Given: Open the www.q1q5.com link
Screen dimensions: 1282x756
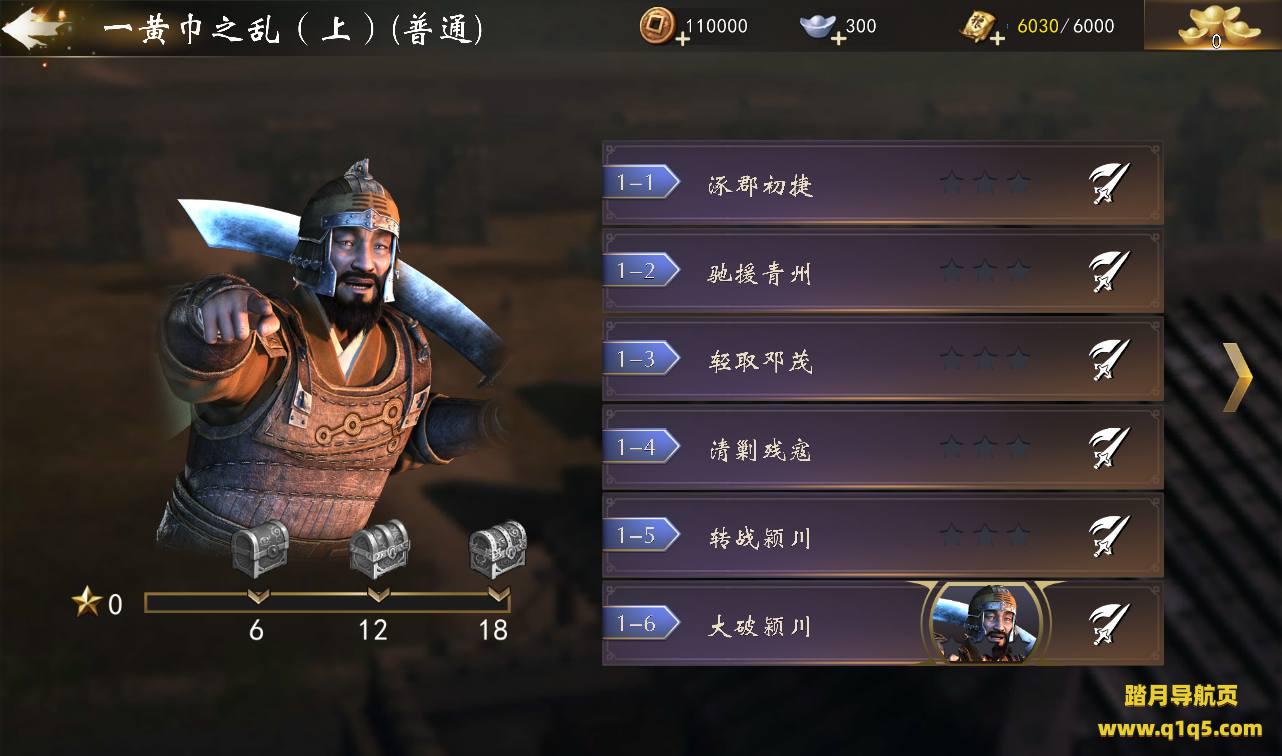Looking at the screenshot, I should pyautogui.click(x=1180, y=729).
